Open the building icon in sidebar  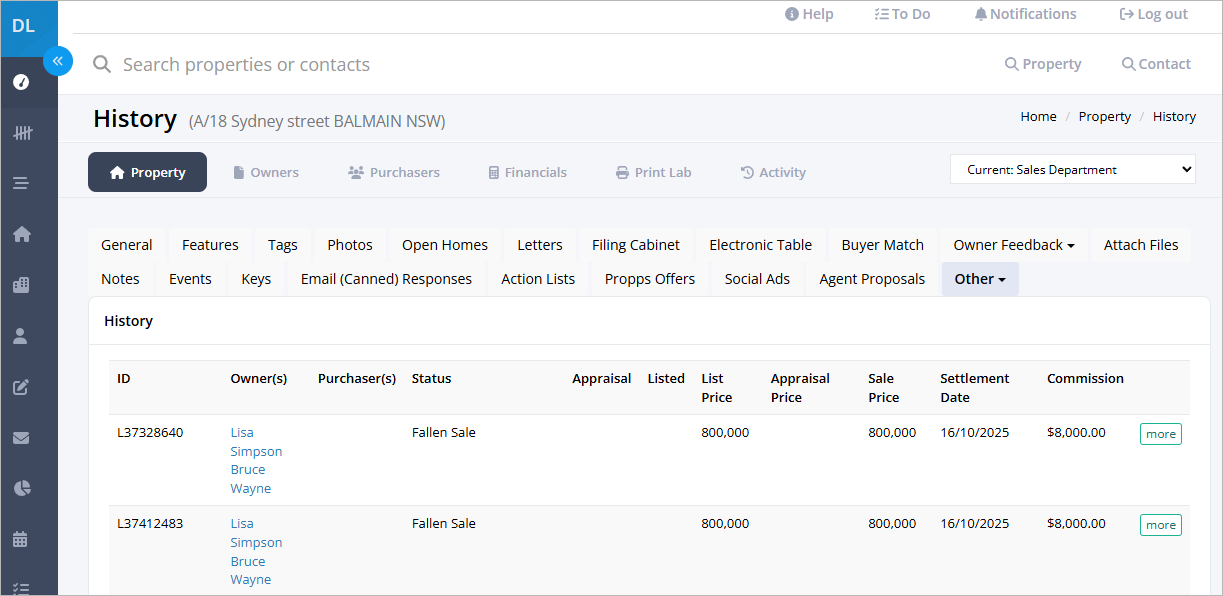pos(21,285)
